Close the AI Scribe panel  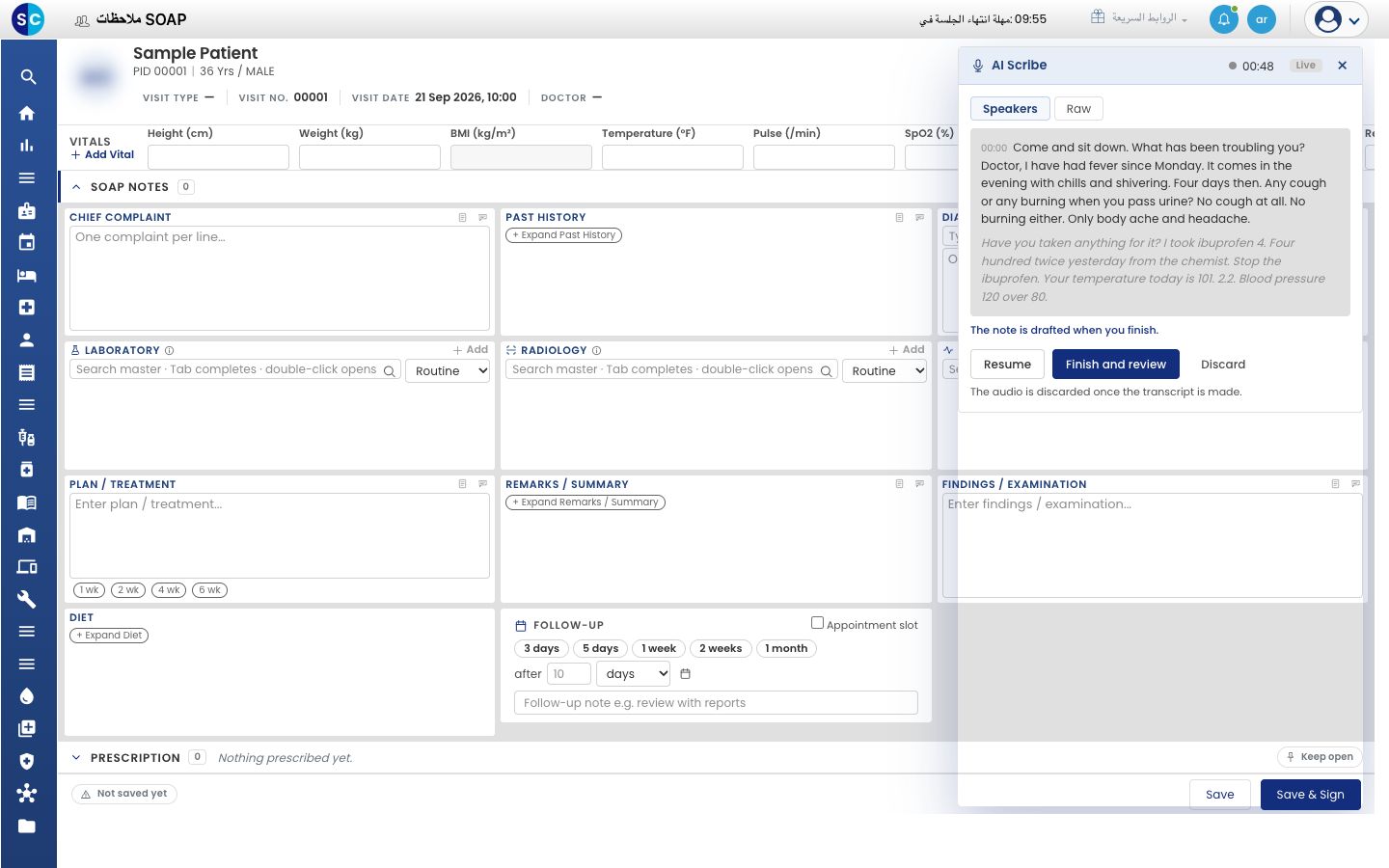coord(1342,66)
